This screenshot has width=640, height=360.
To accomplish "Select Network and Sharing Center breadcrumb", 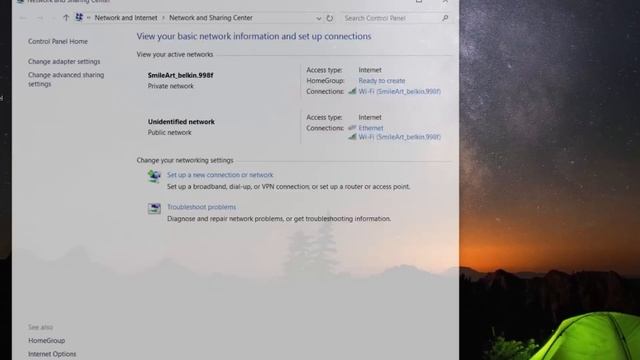I will [211, 18].
